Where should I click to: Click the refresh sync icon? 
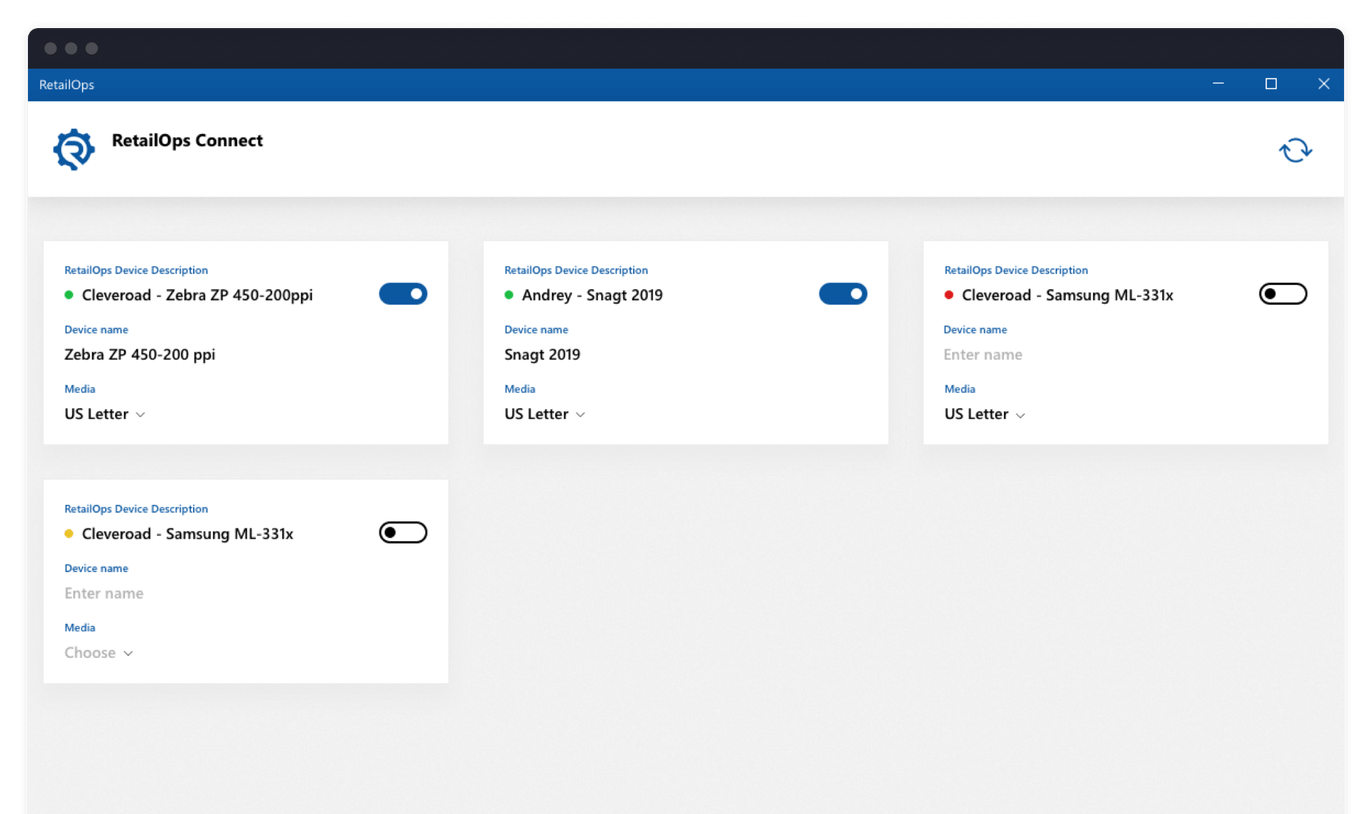(1295, 148)
